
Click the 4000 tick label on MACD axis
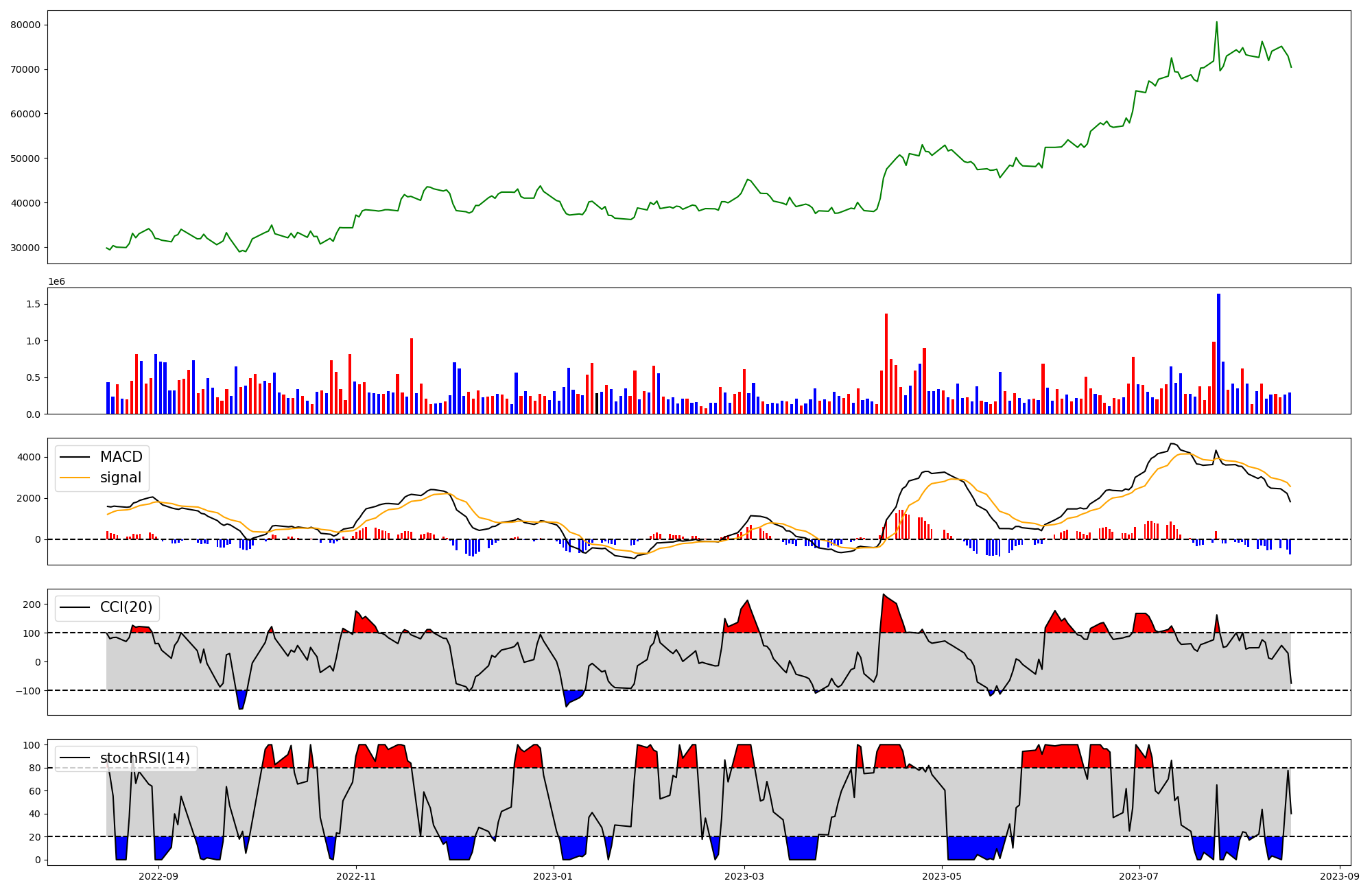[x=30, y=458]
